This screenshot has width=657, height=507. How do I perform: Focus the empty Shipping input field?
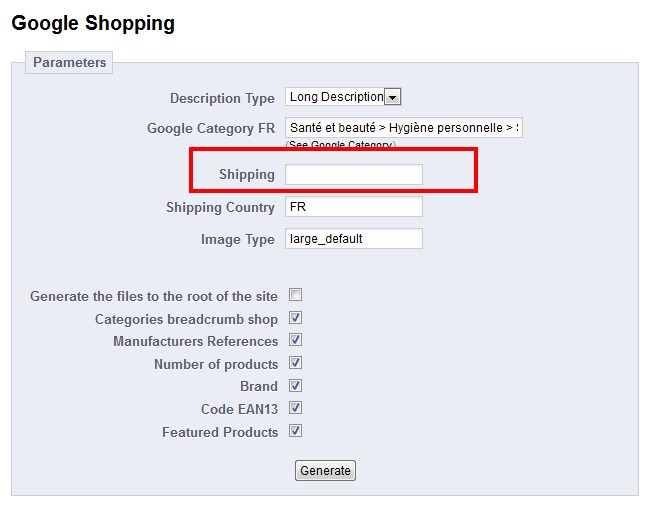354,174
